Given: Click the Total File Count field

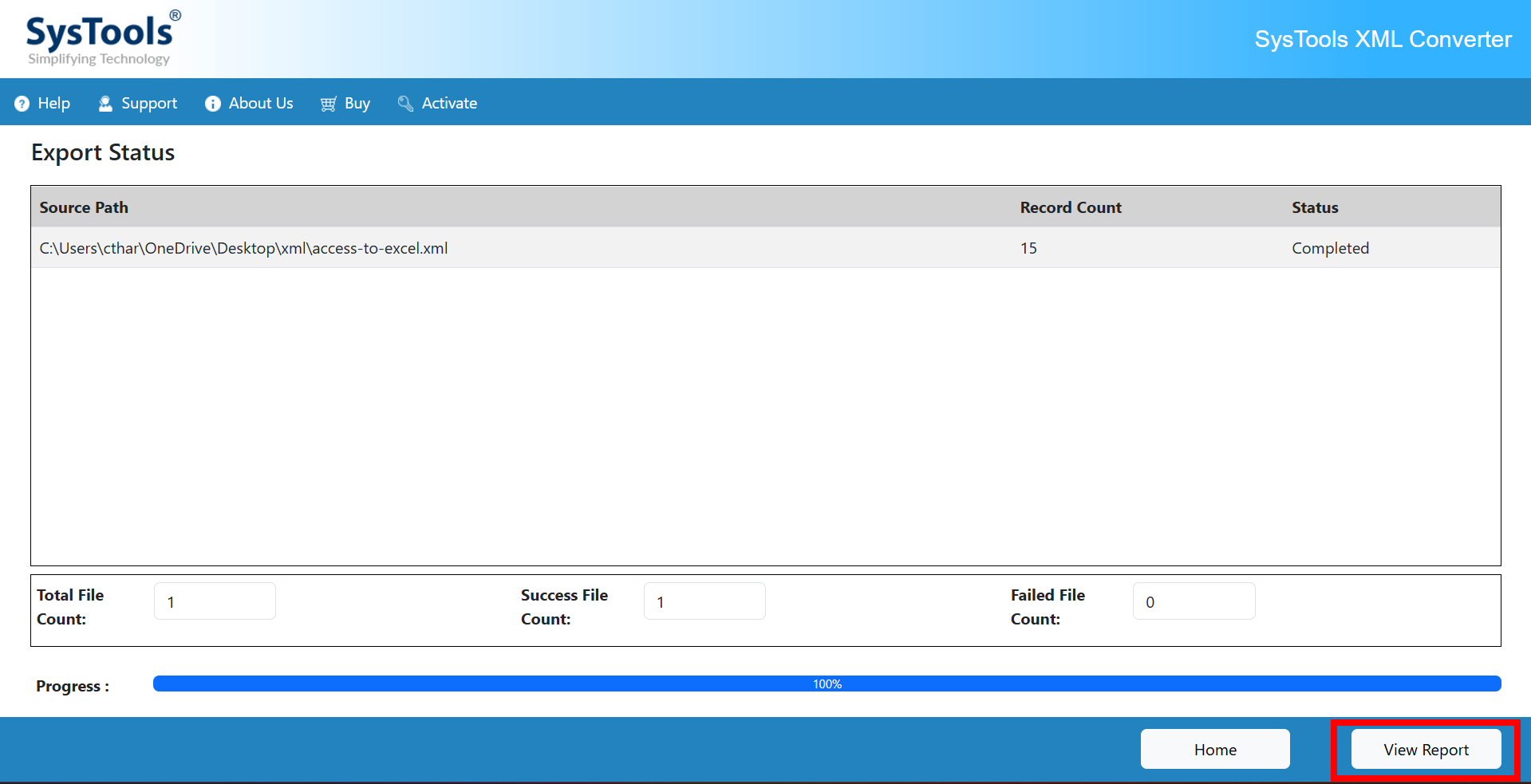Looking at the screenshot, I should tap(215, 601).
